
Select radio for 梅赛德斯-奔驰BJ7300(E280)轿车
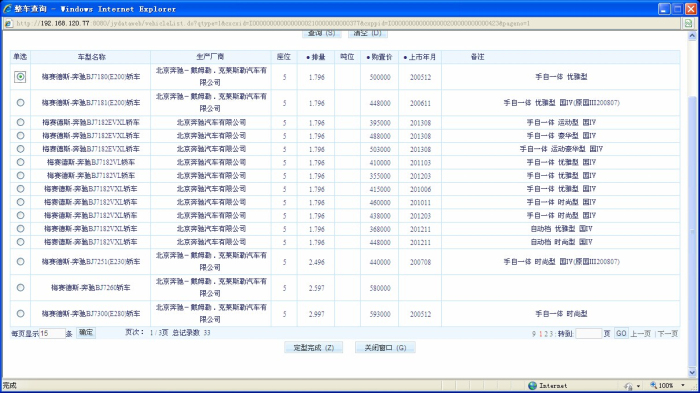20,314
